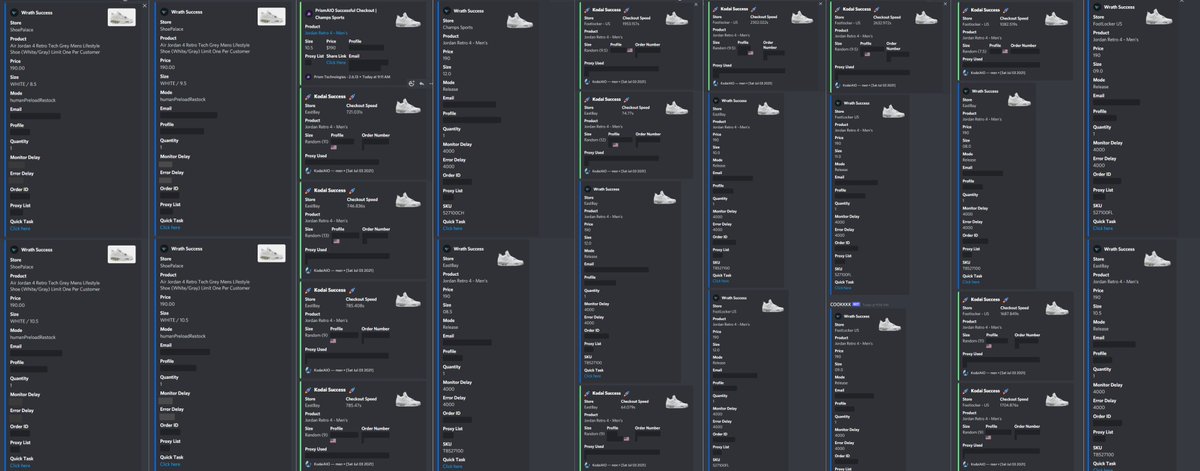Open the shoe thumbnail in the Kodai 745.408s card
The image size is (1200, 471).
coord(408,300)
